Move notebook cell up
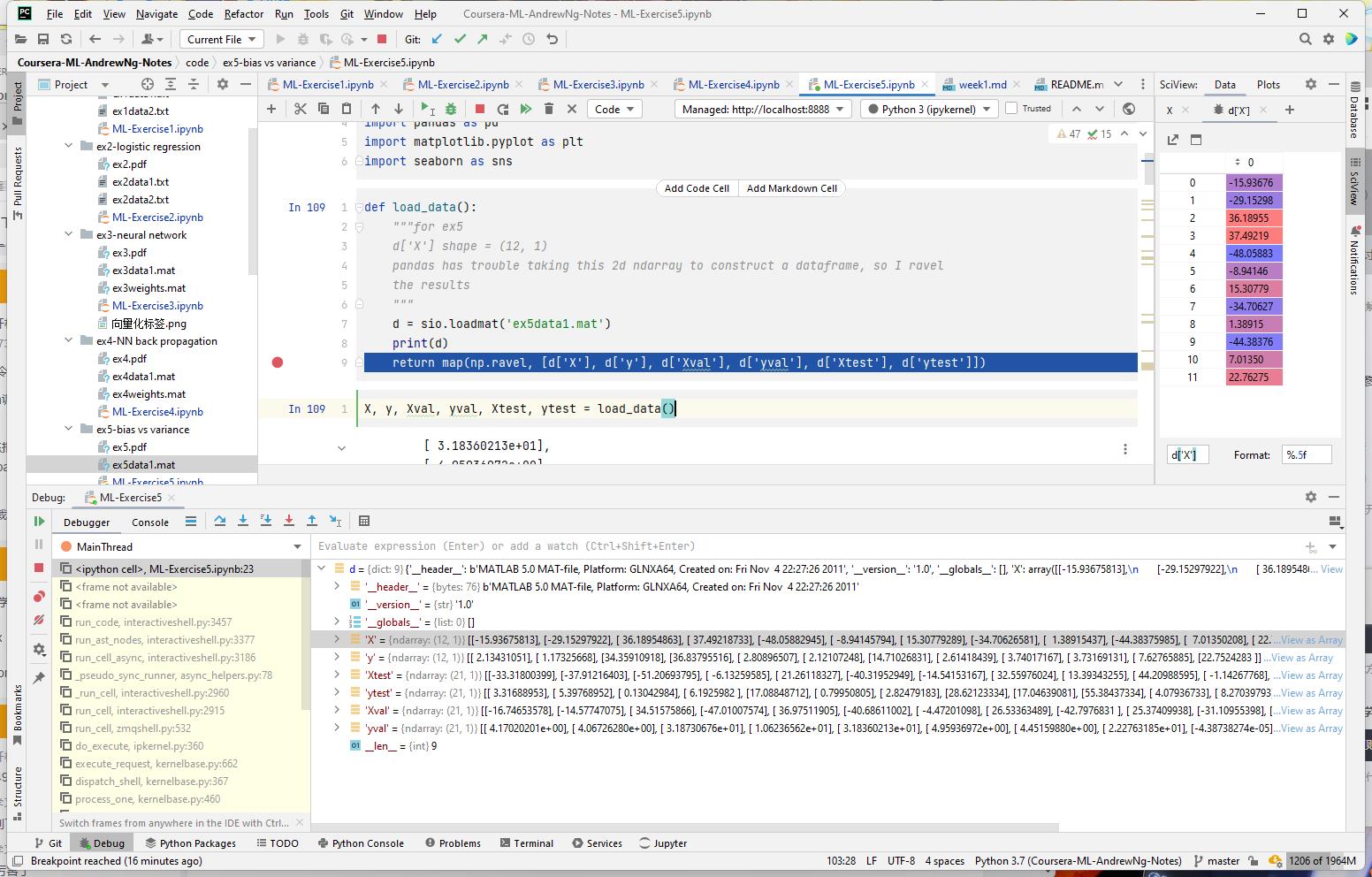Viewport: 1372px width, 877px height. (x=376, y=109)
